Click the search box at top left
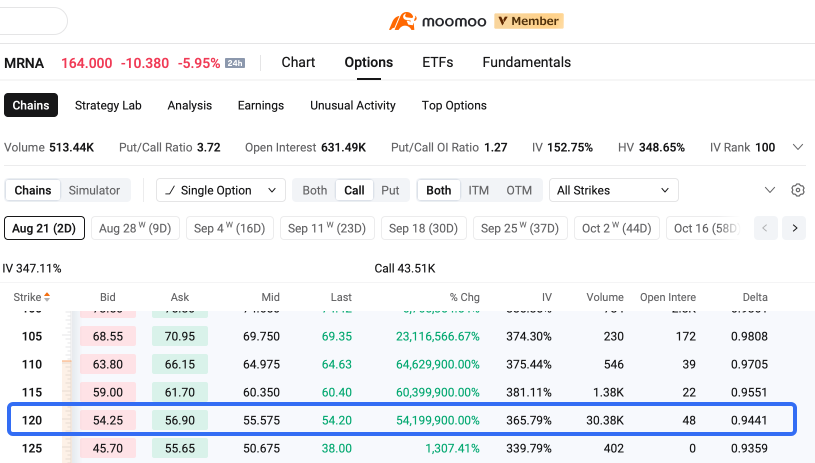The image size is (815, 463). click(x=32, y=21)
